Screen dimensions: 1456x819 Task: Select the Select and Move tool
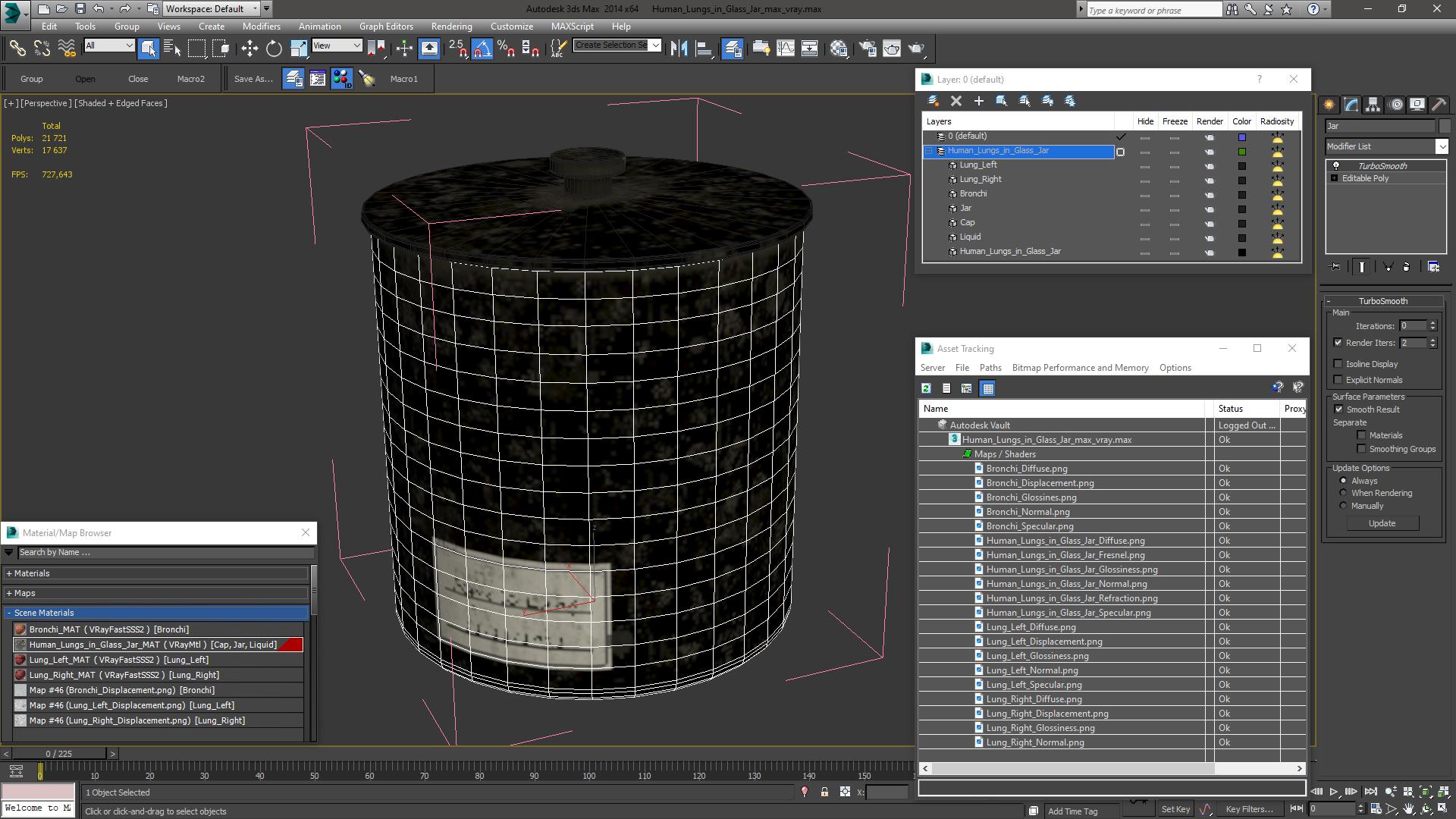point(249,49)
